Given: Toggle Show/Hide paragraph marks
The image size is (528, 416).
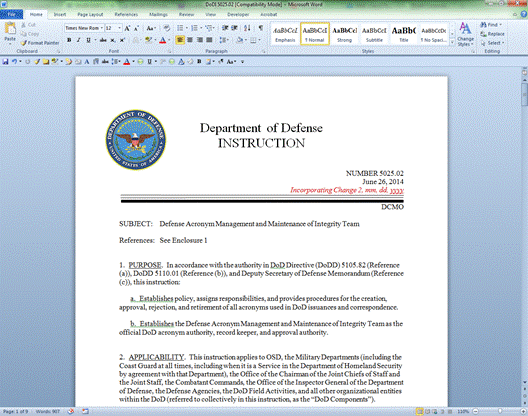Looking at the screenshot, I should pyautogui.click(x=261, y=28).
